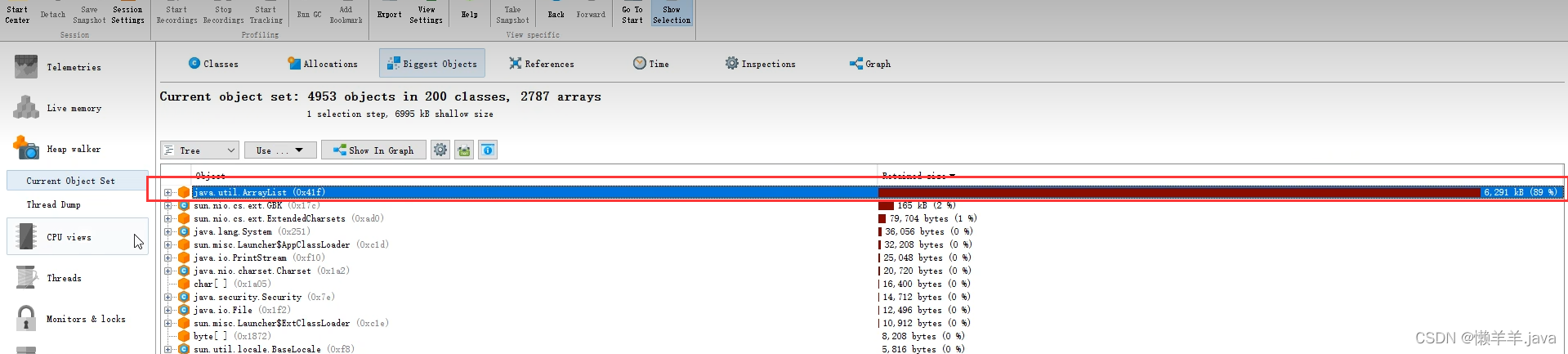Click the java.nio.charset.Charset class icon
Screen dimensions: 1568x354
pos(184,271)
